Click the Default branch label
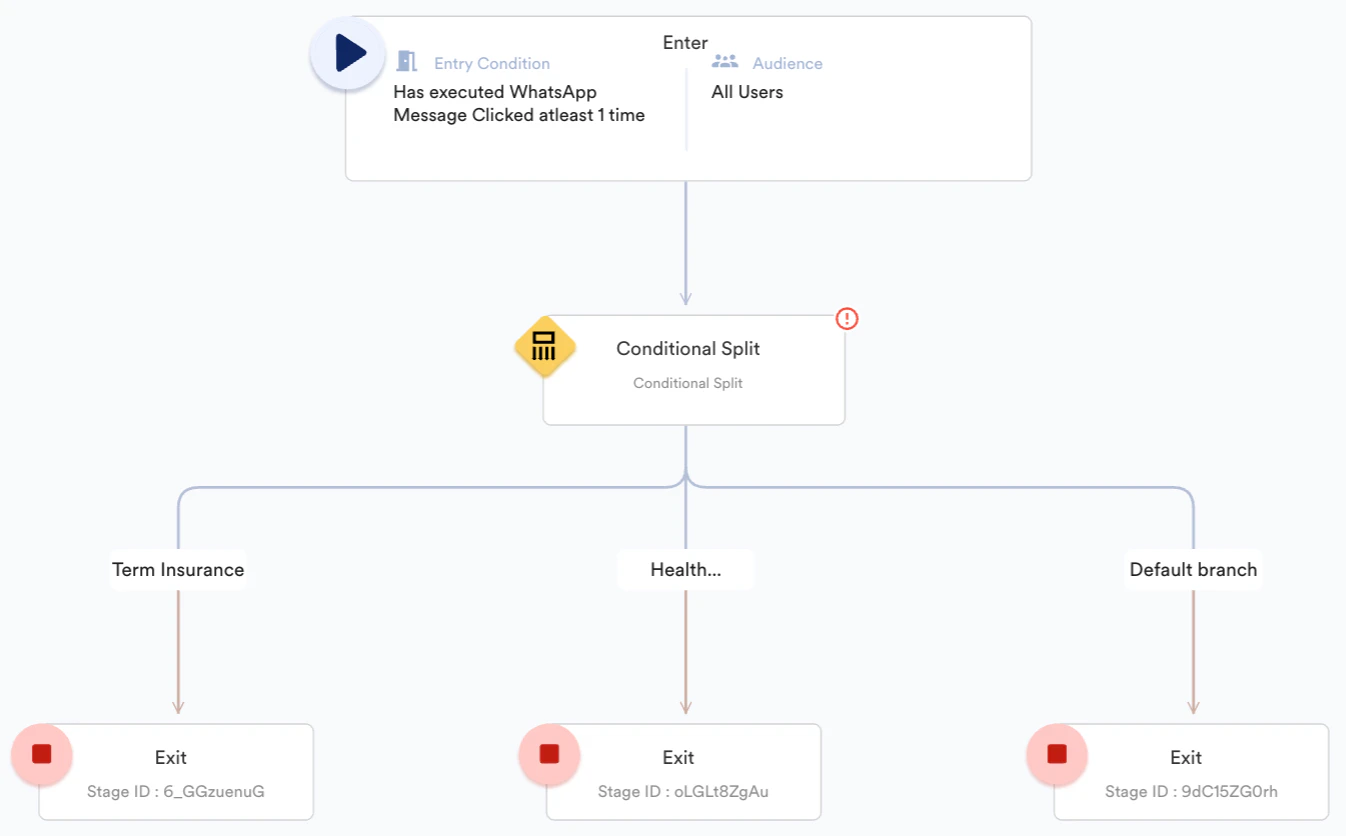This screenshot has width=1346, height=836. 1192,569
